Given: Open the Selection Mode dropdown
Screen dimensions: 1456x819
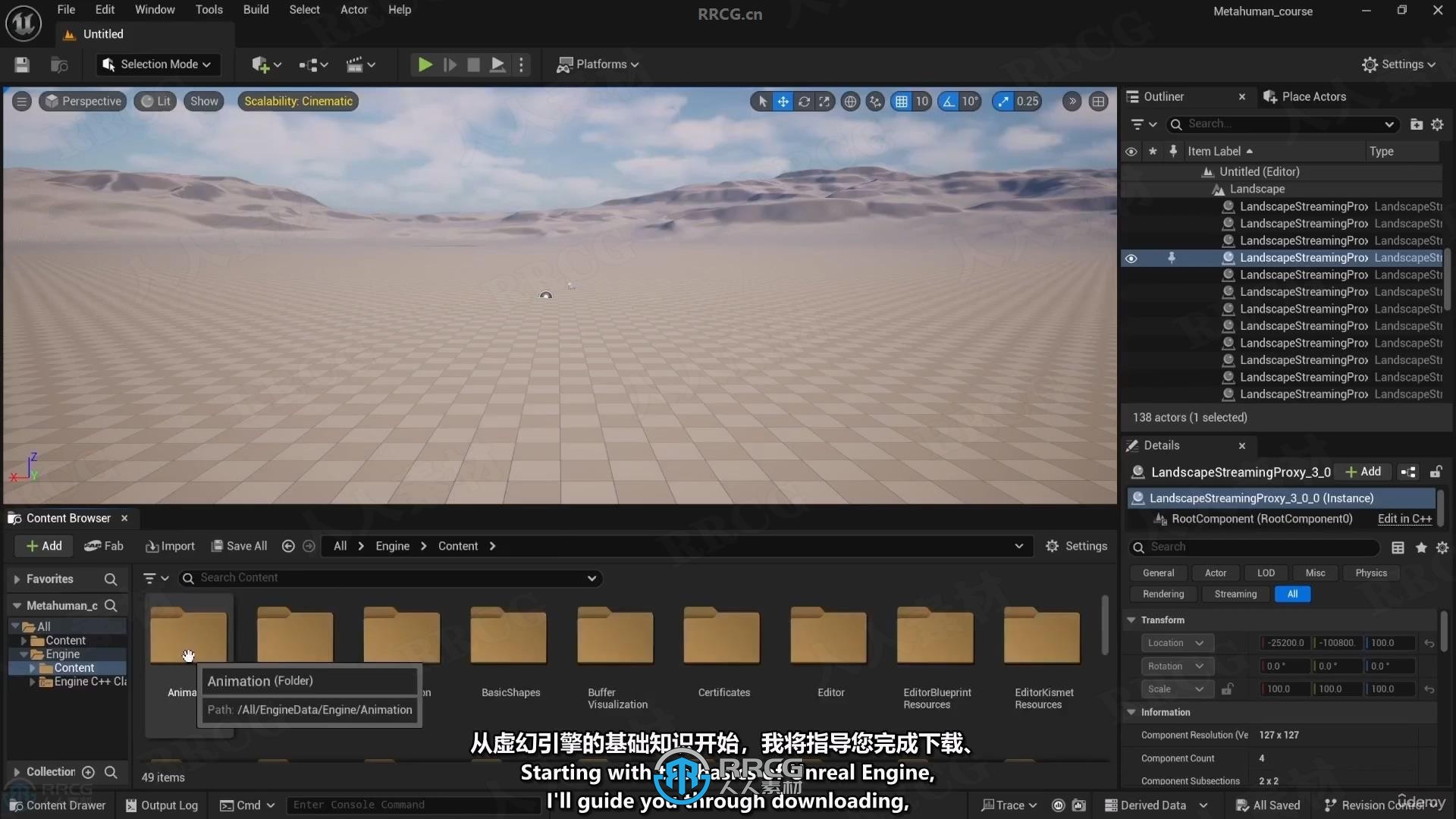Looking at the screenshot, I should 158,64.
